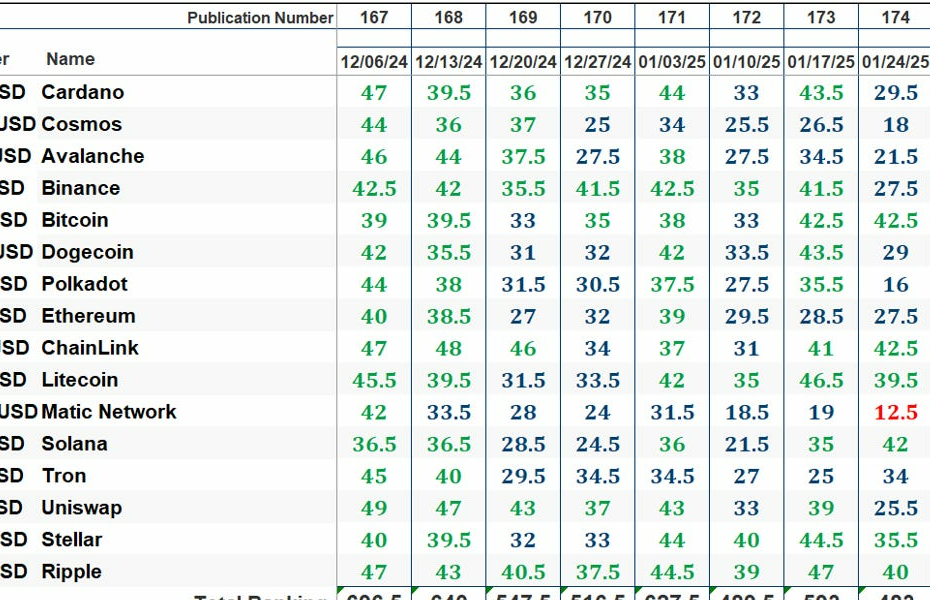Select the Solana row name
Viewport: 930px width, 600px height.
click(x=74, y=444)
